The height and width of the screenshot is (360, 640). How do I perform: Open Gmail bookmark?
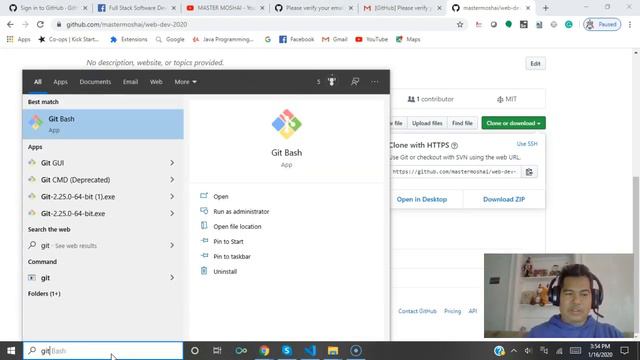click(335, 39)
